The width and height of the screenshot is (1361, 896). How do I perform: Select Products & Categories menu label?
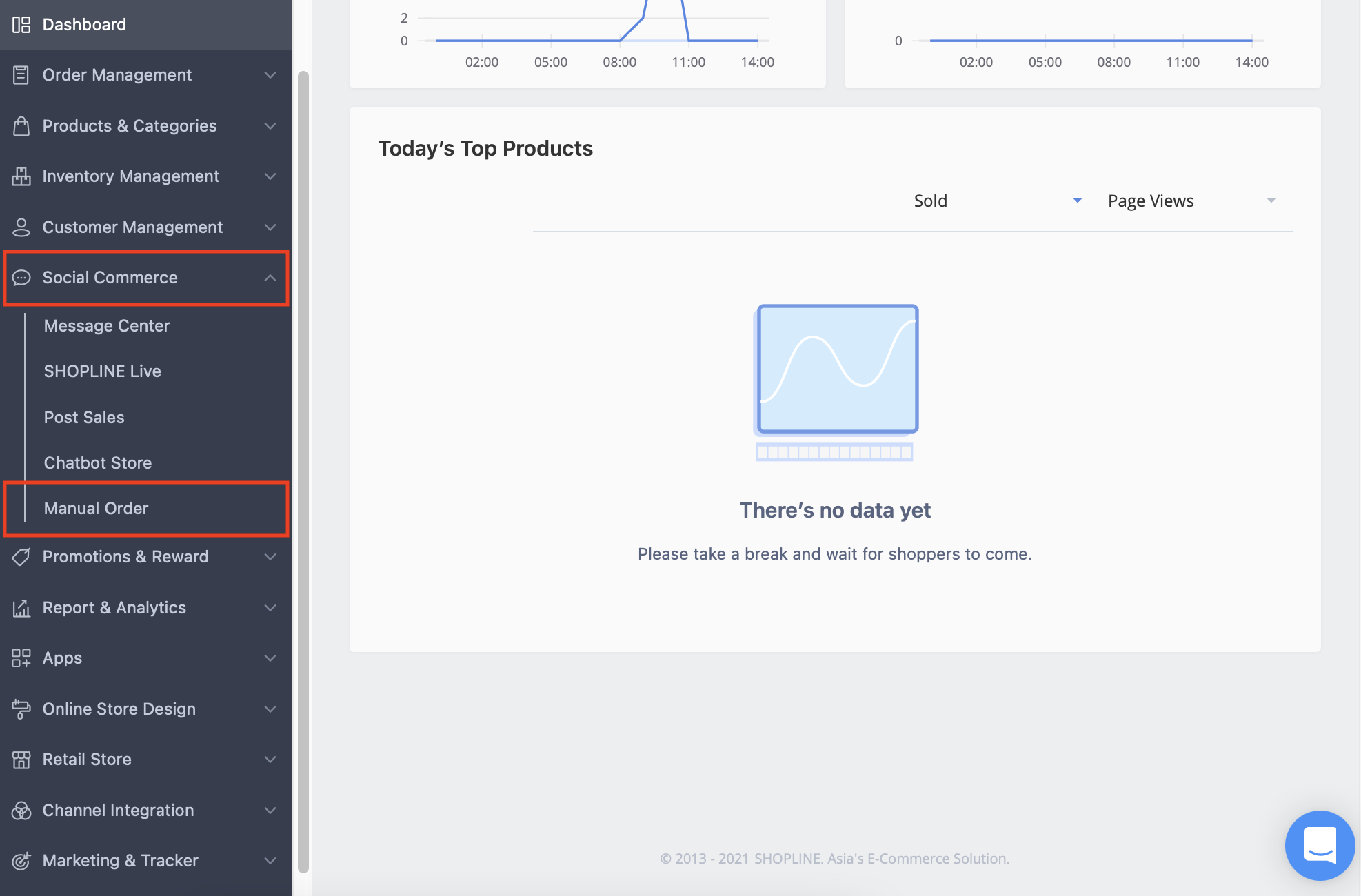pyautogui.click(x=130, y=126)
